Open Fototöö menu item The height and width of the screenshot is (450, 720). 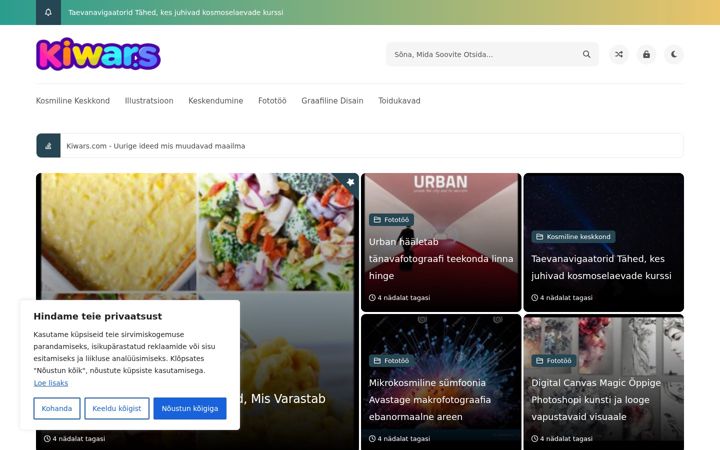tap(272, 101)
